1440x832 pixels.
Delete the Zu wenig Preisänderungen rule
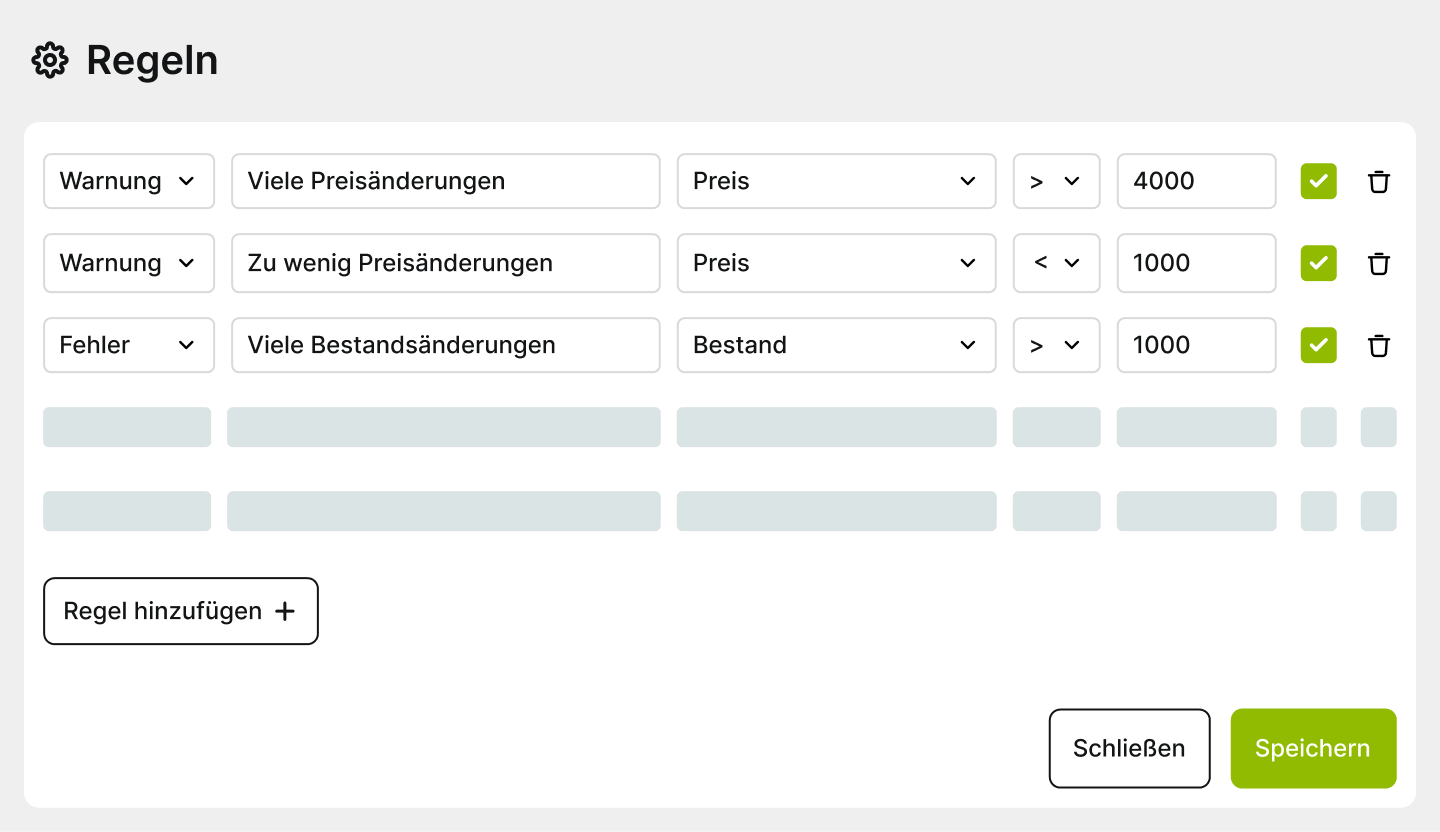[1379, 263]
